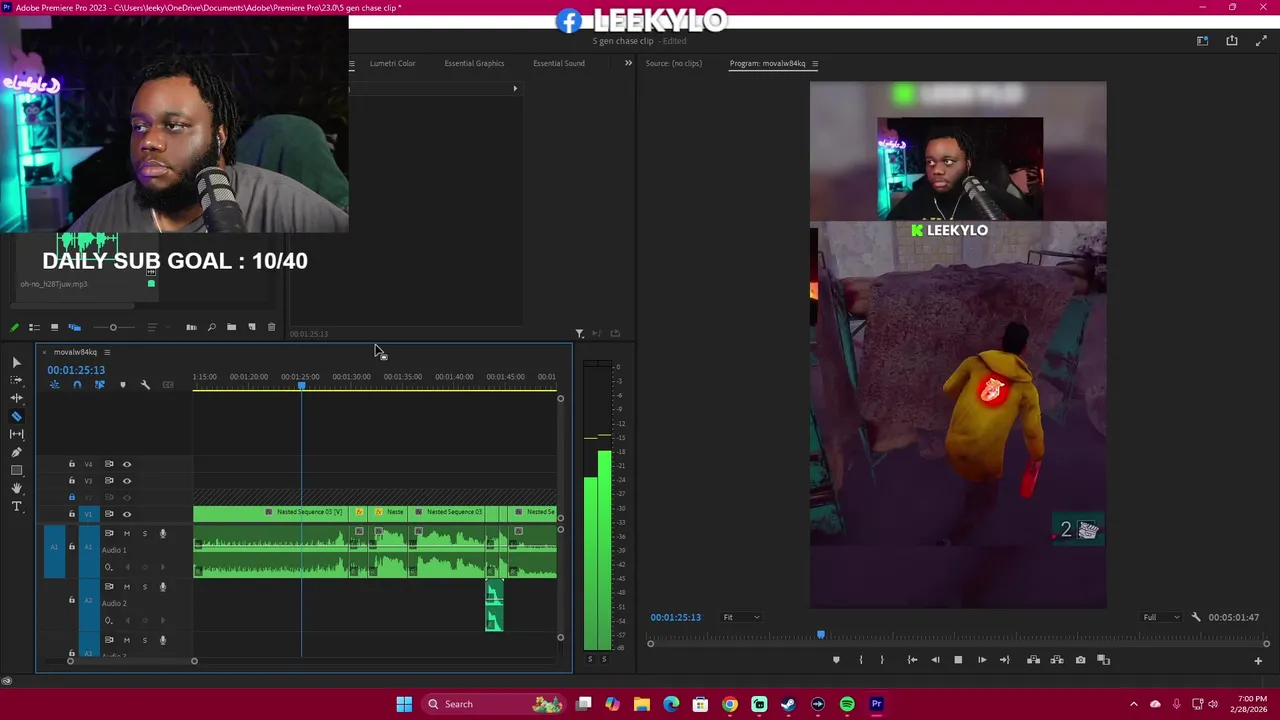Select the Track Select Forward tool

(17, 380)
